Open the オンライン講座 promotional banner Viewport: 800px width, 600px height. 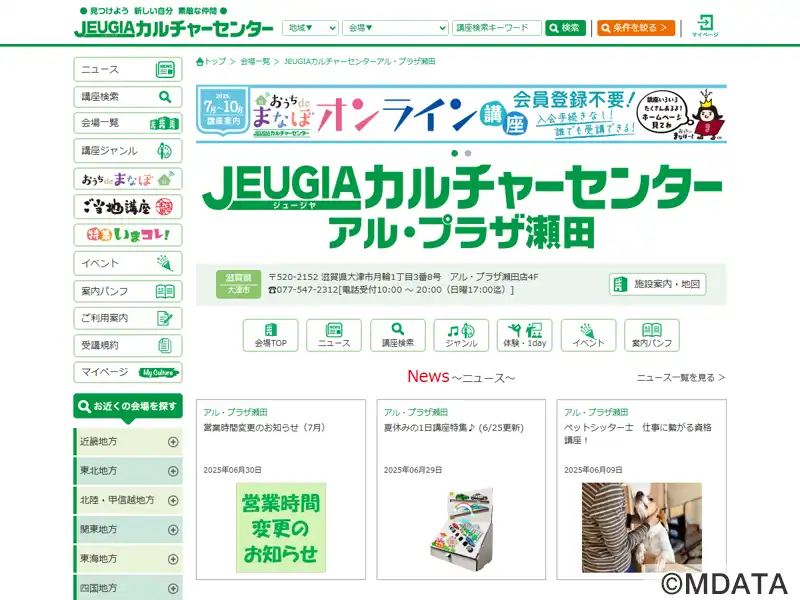coord(461,114)
